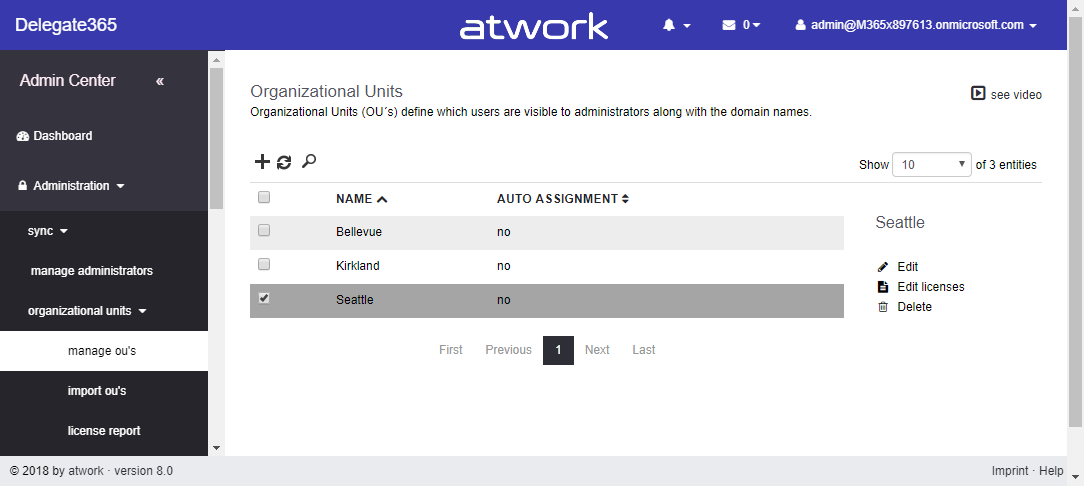Click the refresh icon above the table

pyautogui.click(x=285, y=162)
